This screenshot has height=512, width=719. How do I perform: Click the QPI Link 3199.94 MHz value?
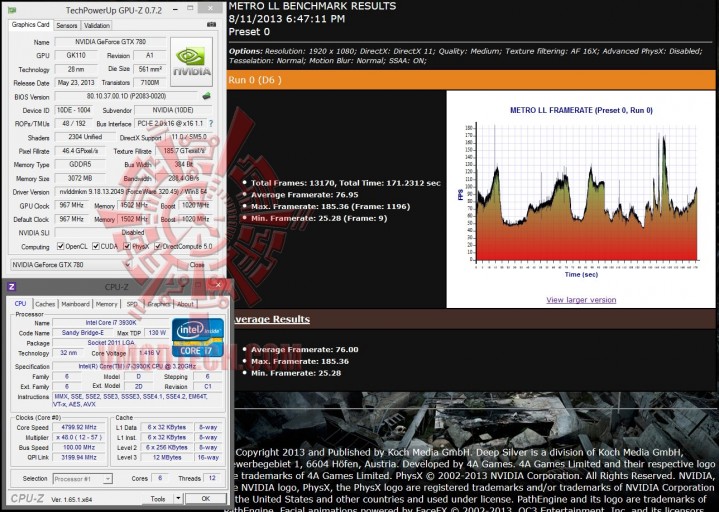click(79, 457)
